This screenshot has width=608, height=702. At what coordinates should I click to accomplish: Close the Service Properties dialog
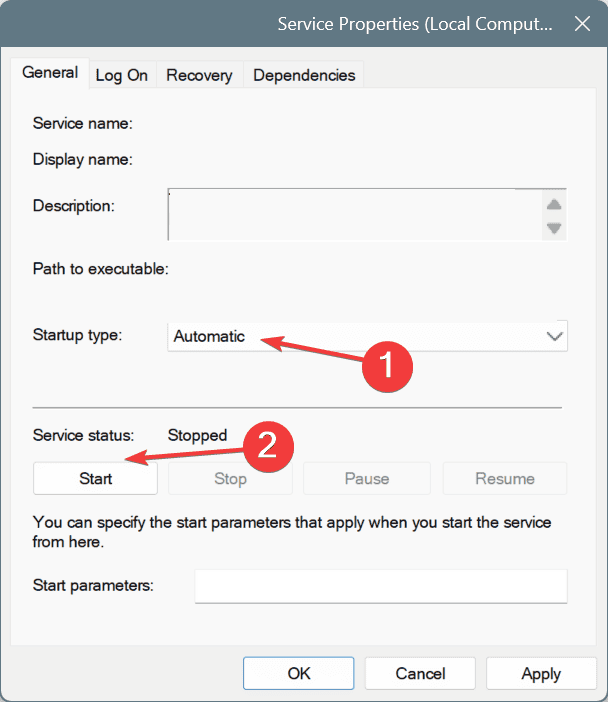point(579,24)
